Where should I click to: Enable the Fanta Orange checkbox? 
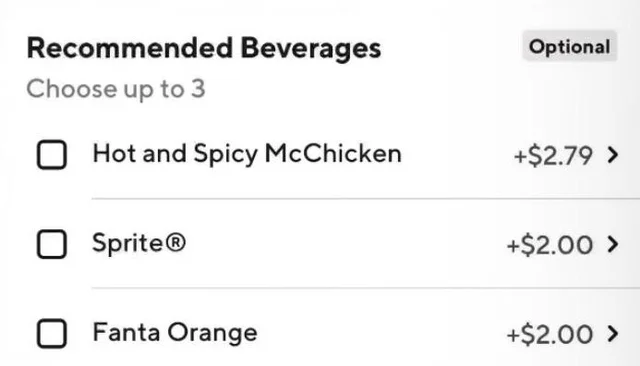pyautogui.click(x=52, y=333)
